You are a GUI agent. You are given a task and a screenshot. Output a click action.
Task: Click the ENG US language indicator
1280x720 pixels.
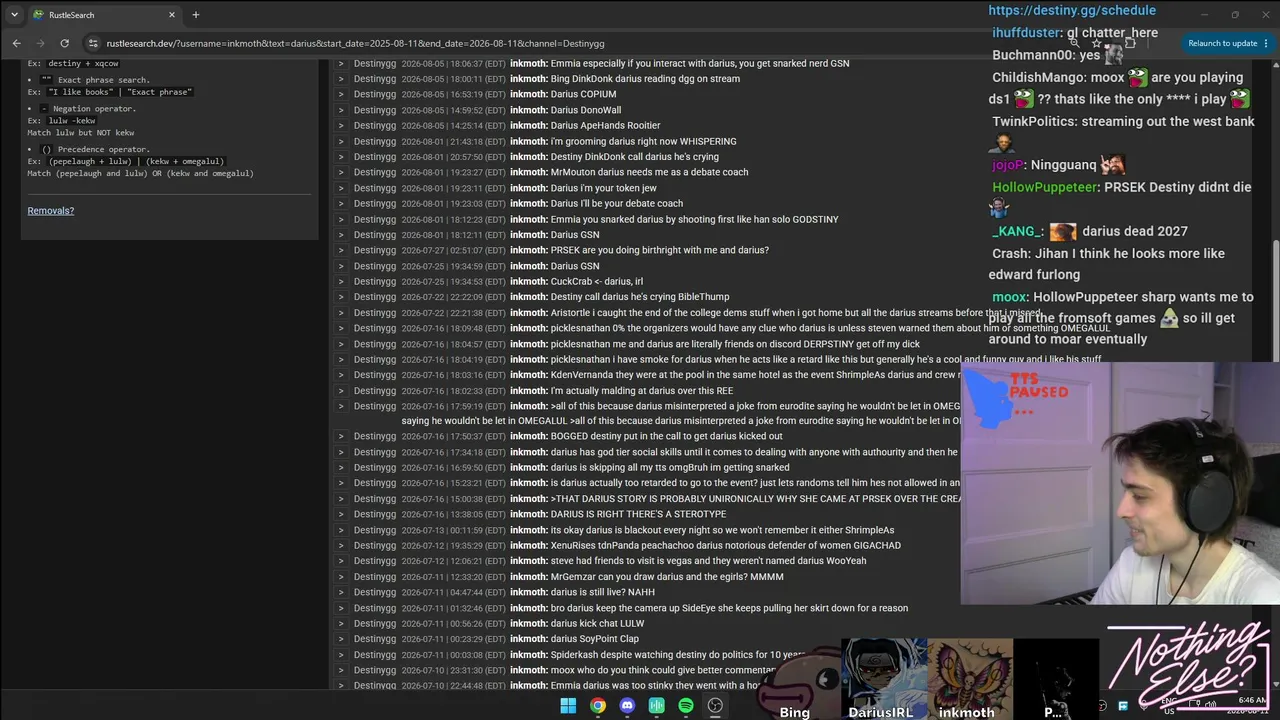point(1169,706)
